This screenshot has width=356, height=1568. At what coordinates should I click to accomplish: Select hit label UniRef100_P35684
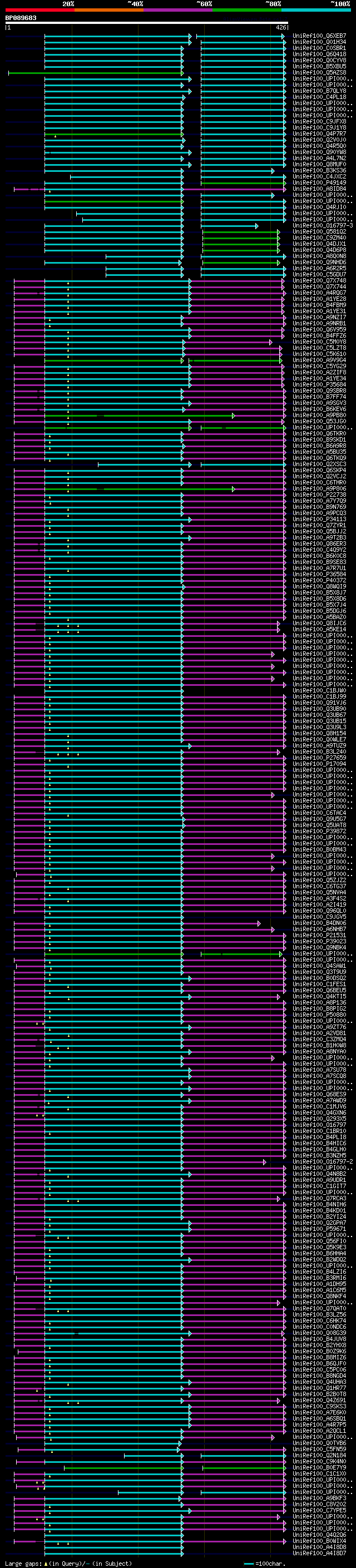[x=319, y=385]
